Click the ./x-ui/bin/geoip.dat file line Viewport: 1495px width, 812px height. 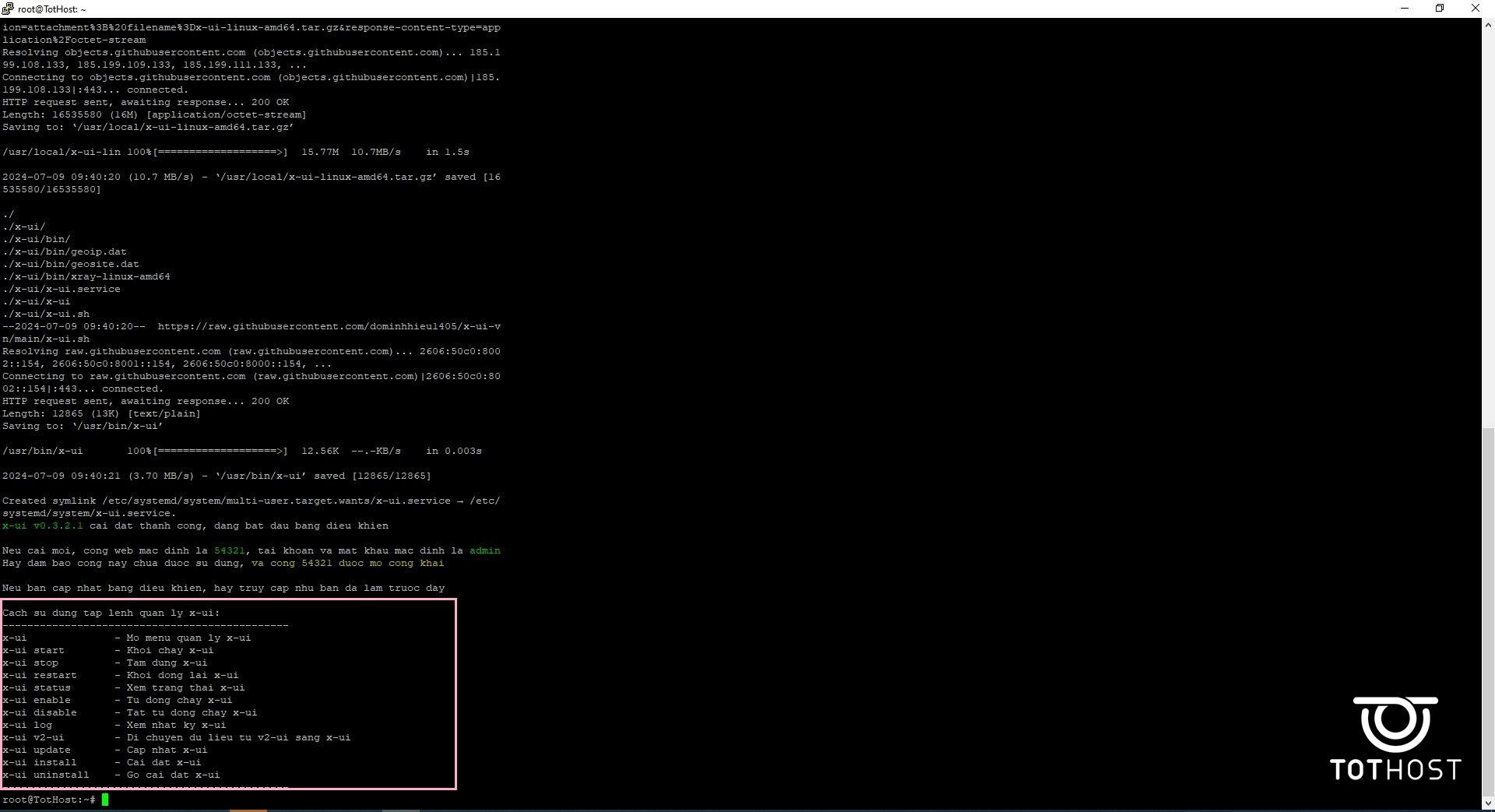point(65,251)
